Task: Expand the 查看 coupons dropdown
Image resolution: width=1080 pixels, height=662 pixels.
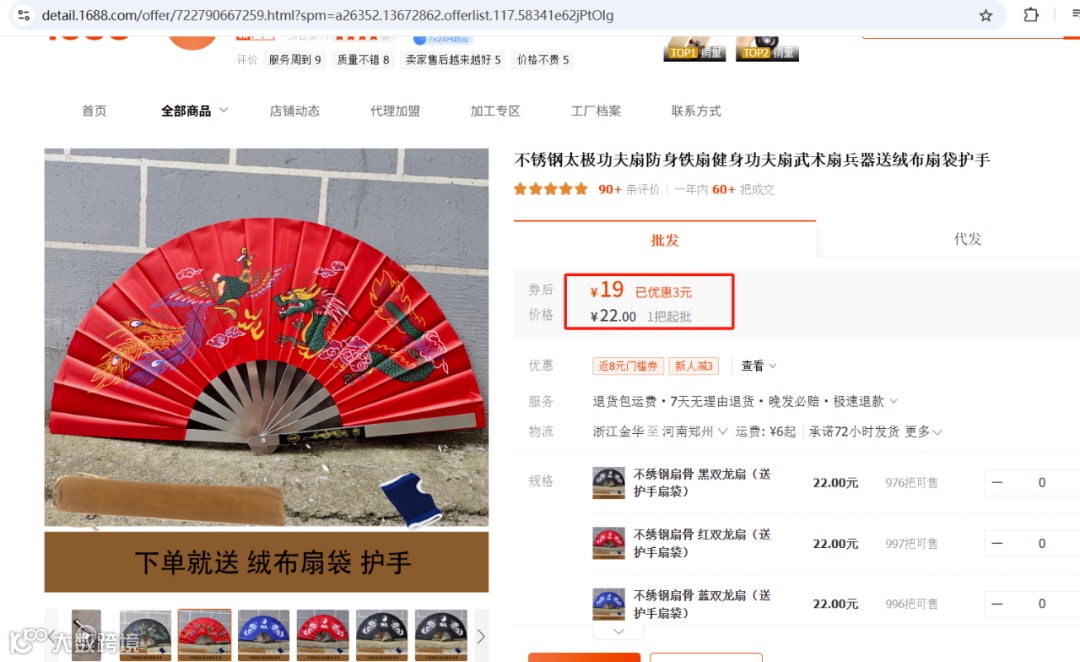Action: coord(758,366)
